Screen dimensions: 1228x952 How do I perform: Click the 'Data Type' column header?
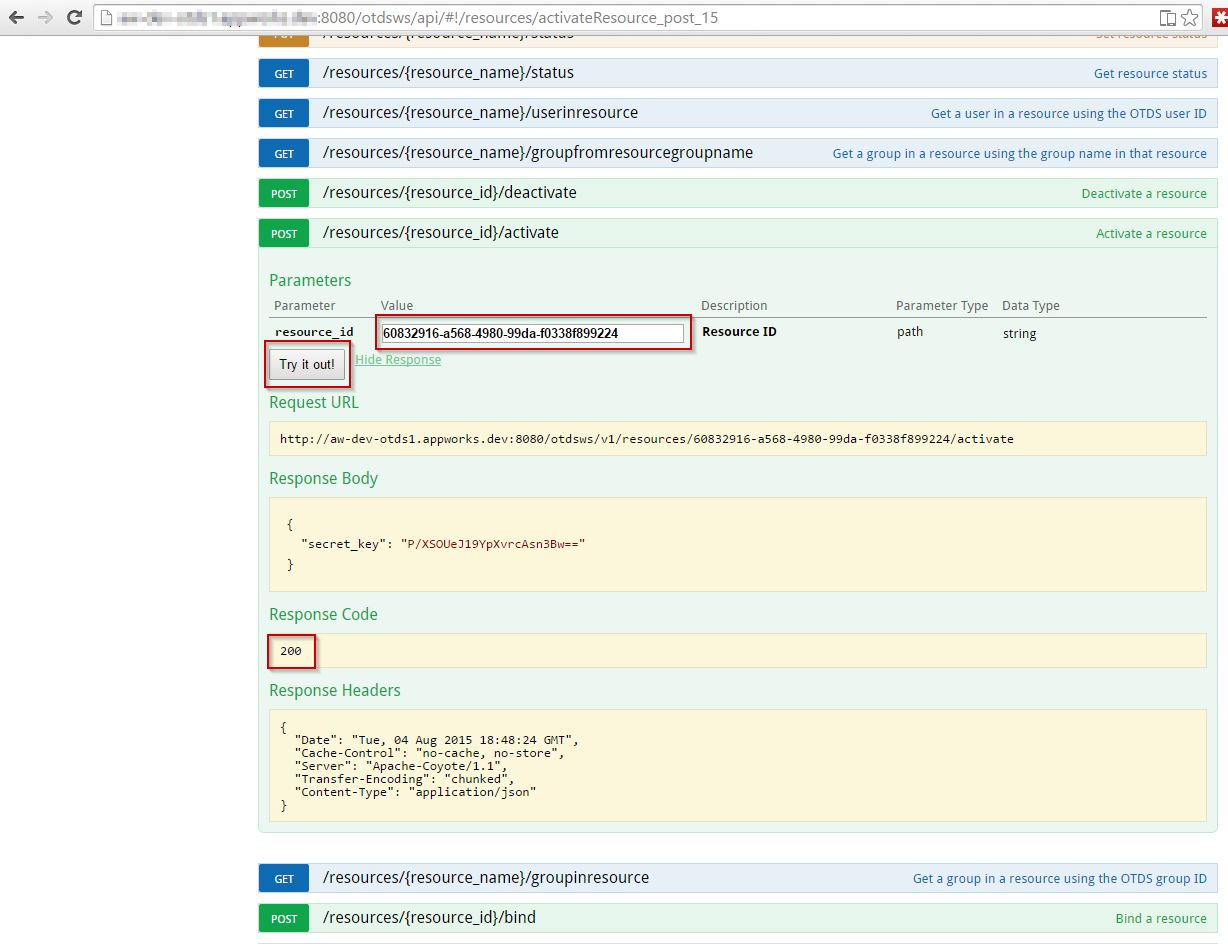click(x=1031, y=306)
